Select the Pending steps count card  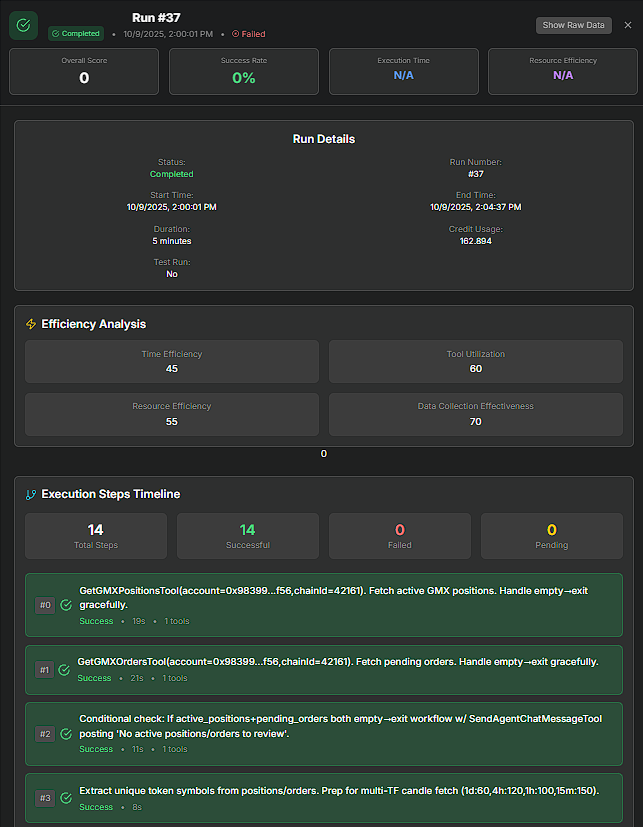[x=551, y=536]
